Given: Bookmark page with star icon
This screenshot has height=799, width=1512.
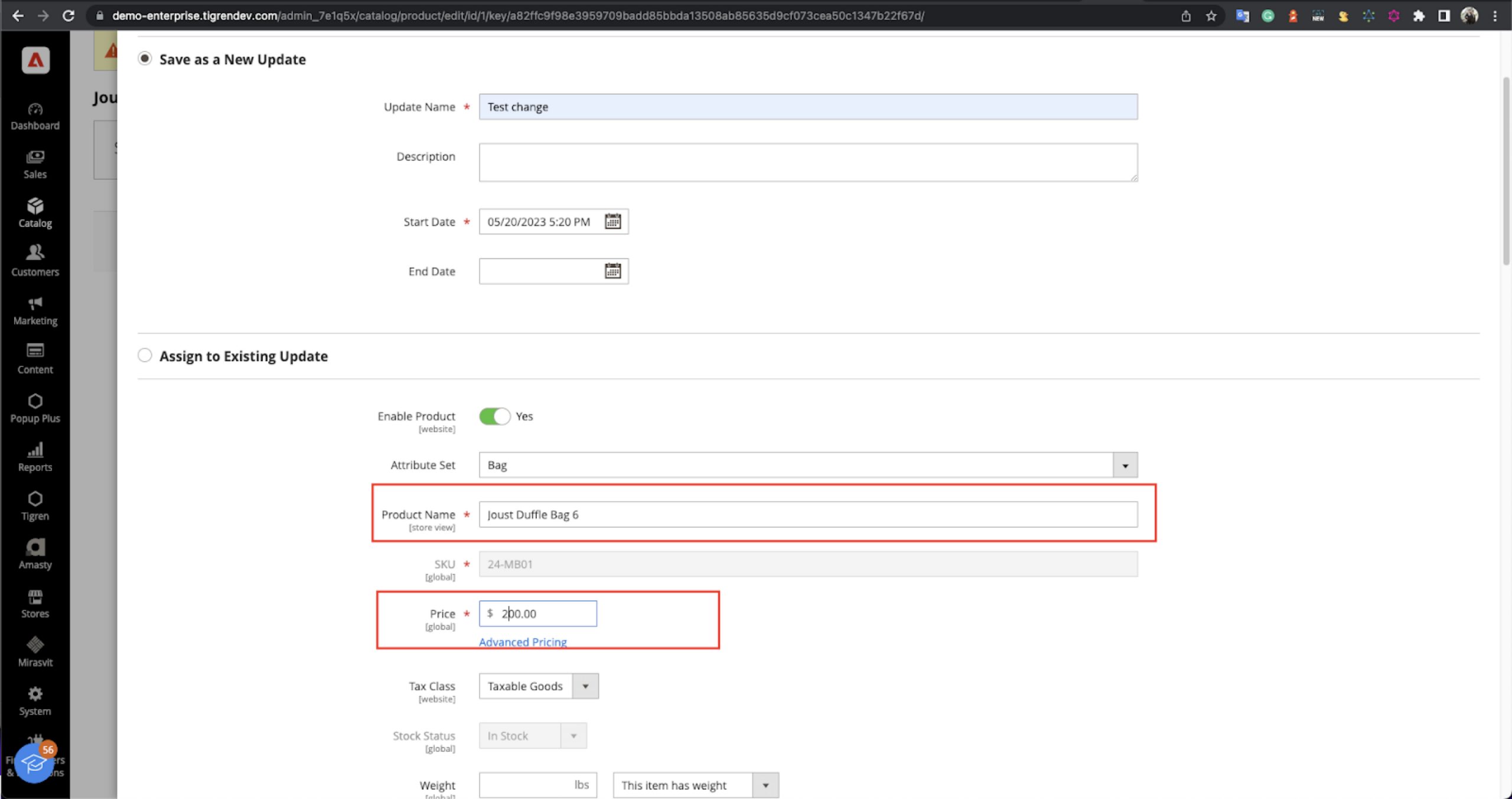Looking at the screenshot, I should click(1211, 16).
